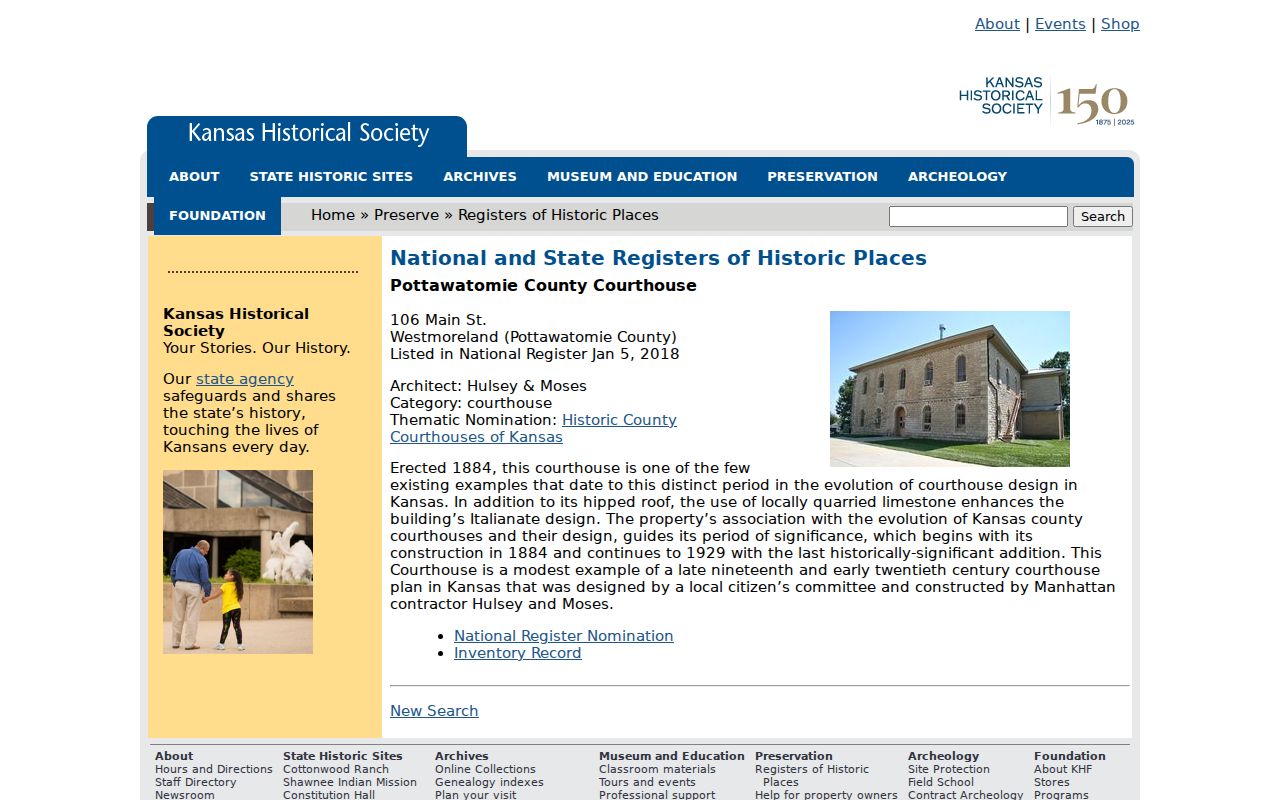The width and height of the screenshot is (1280, 800).
Task: Go to Home in the breadcrumb
Action: [333, 215]
